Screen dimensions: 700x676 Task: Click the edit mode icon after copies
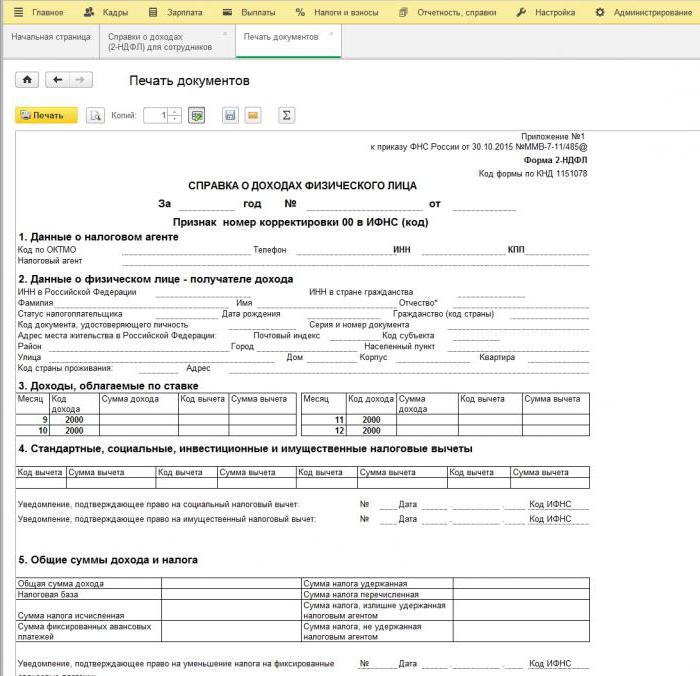tap(197, 115)
